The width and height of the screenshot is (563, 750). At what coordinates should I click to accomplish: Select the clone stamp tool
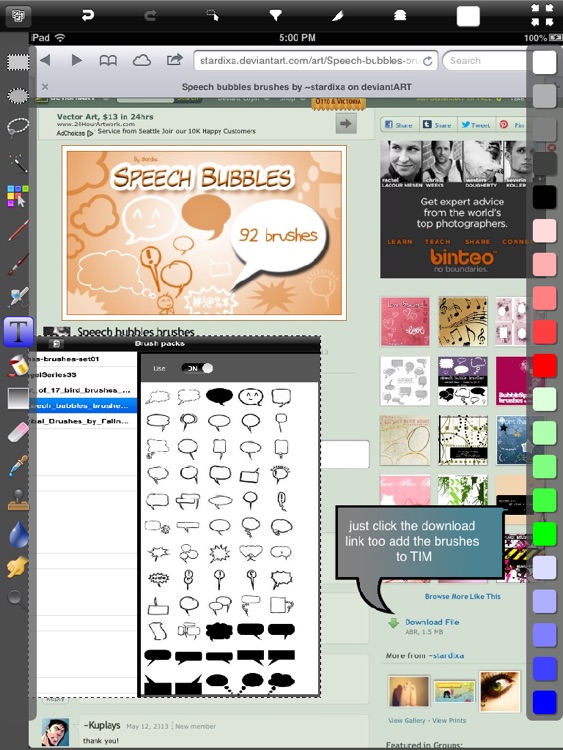coord(18,500)
